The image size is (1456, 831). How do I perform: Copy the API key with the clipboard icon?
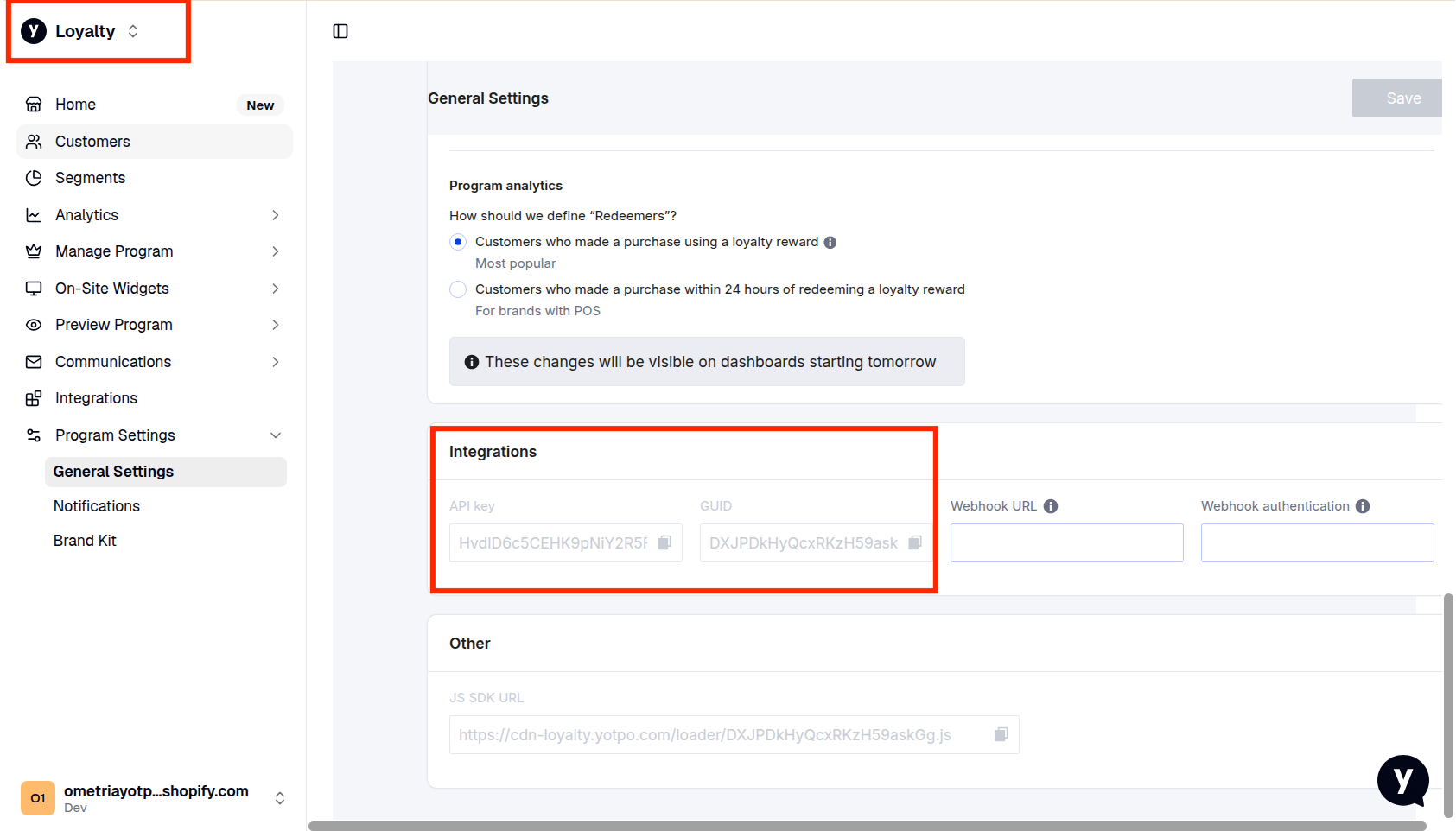click(664, 542)
